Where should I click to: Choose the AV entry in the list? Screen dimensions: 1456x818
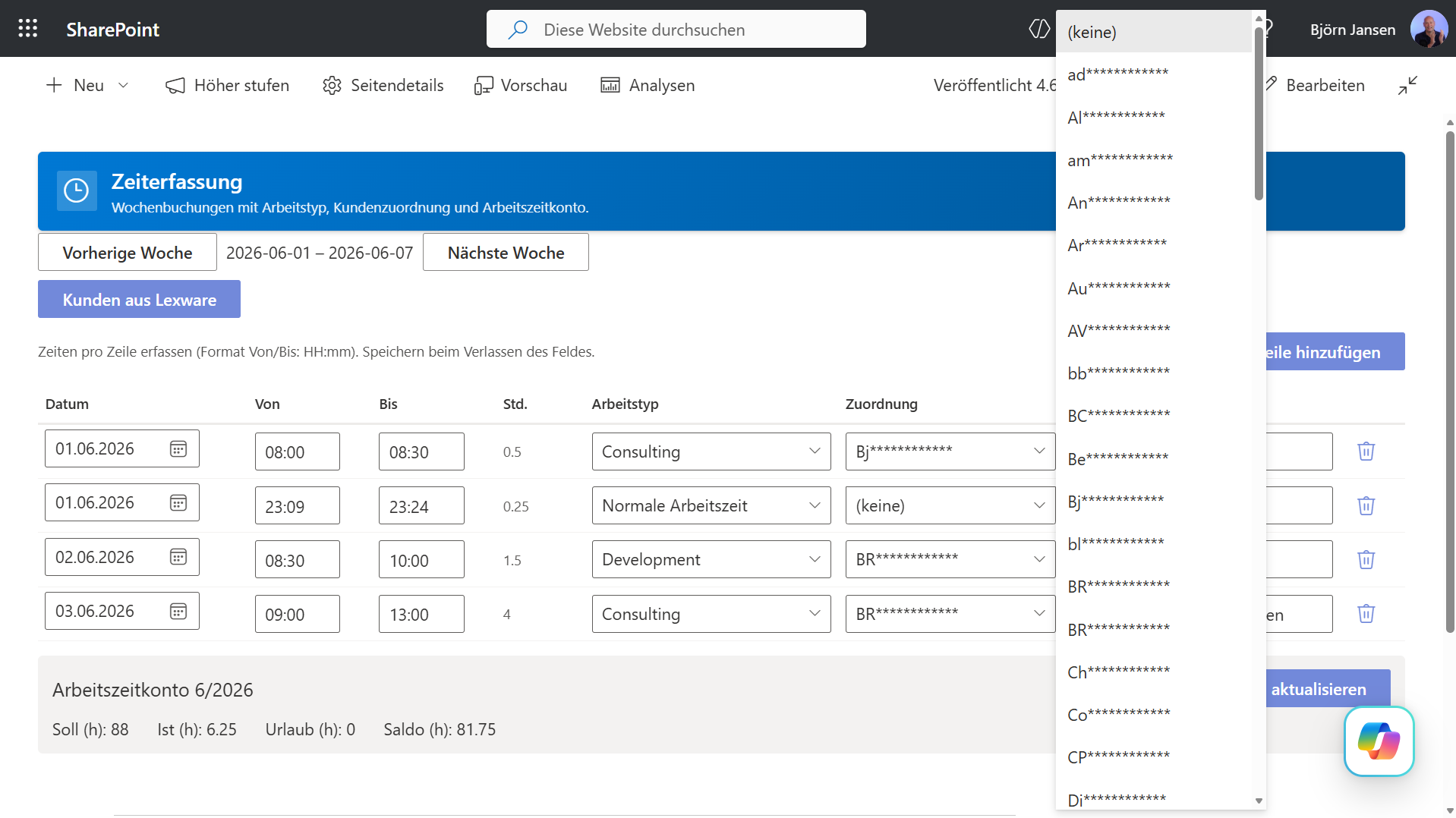[1154, 331]
